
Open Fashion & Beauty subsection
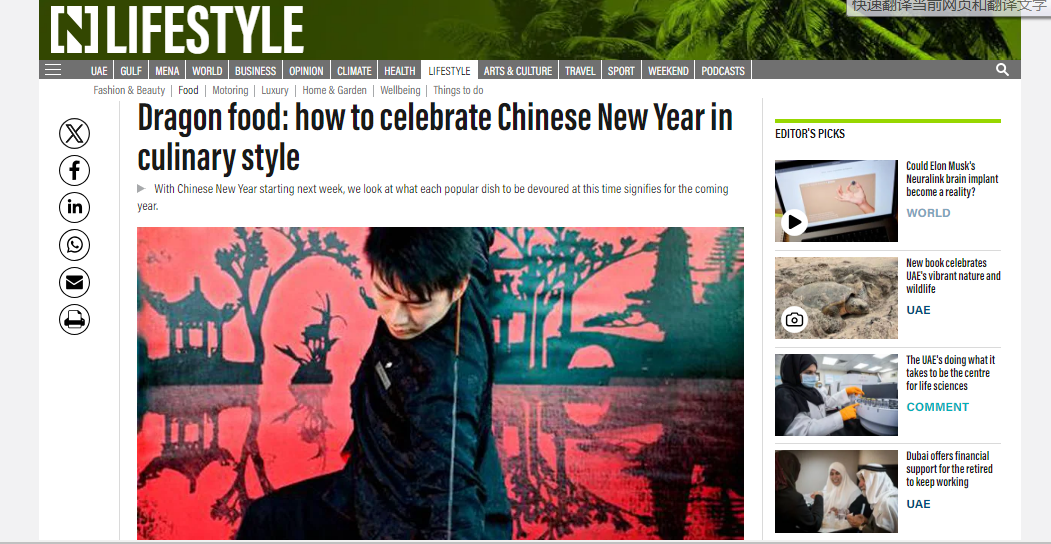coord(129,90)
